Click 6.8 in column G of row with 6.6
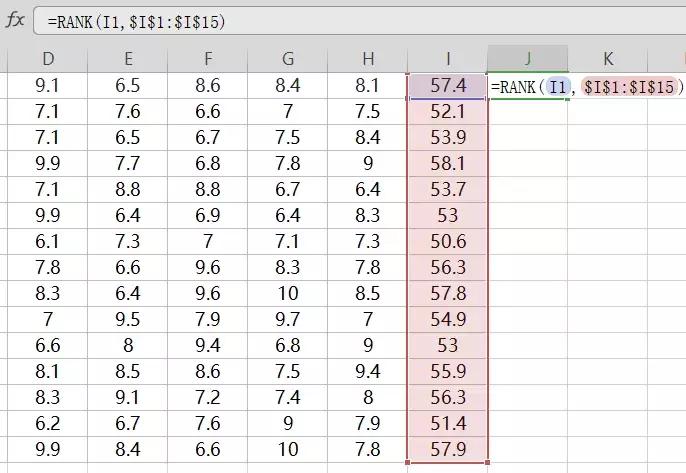The width and height of the screenshot is (686, 473). [288, 346]
